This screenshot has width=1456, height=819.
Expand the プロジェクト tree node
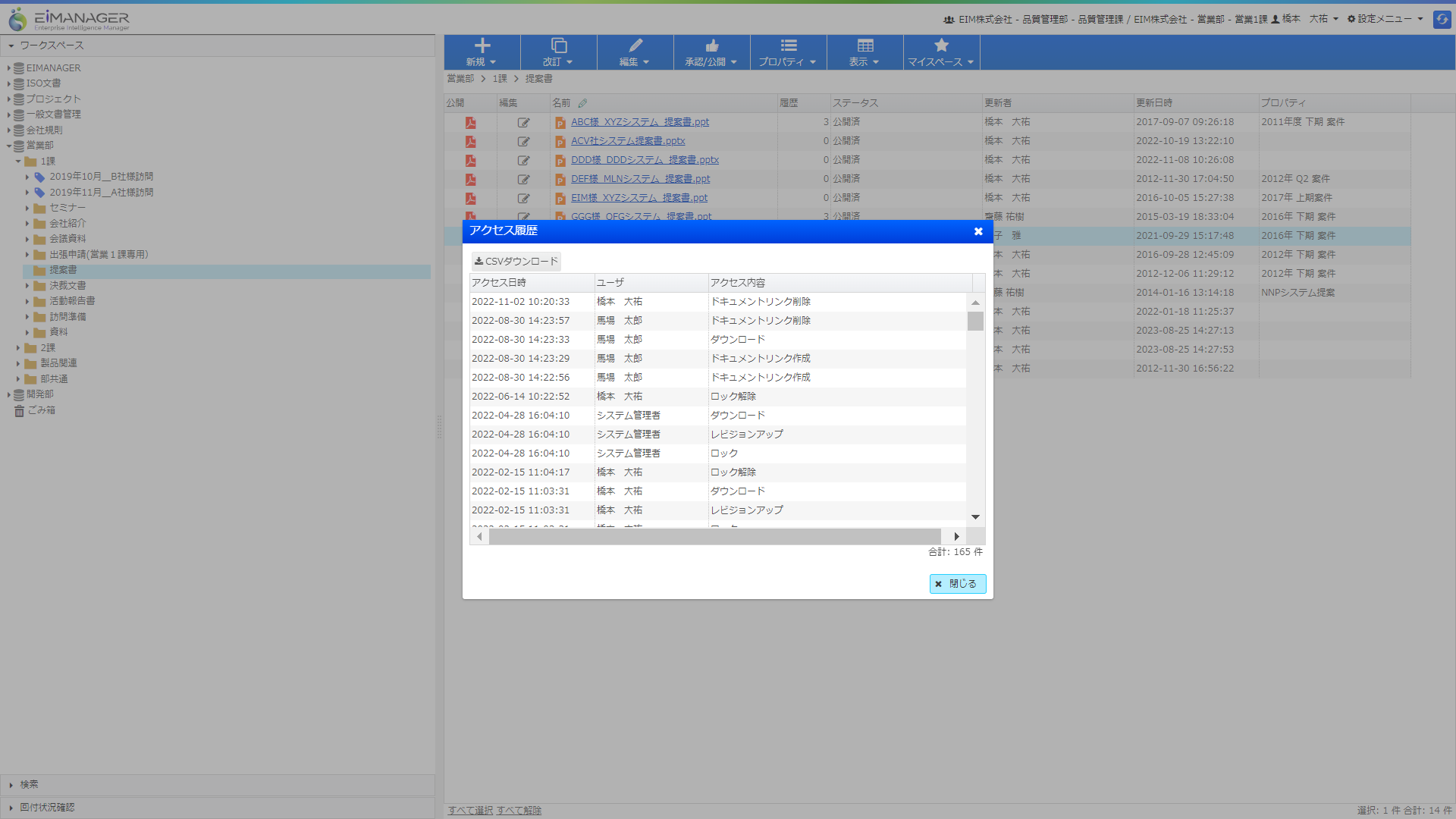pos(8,99)
